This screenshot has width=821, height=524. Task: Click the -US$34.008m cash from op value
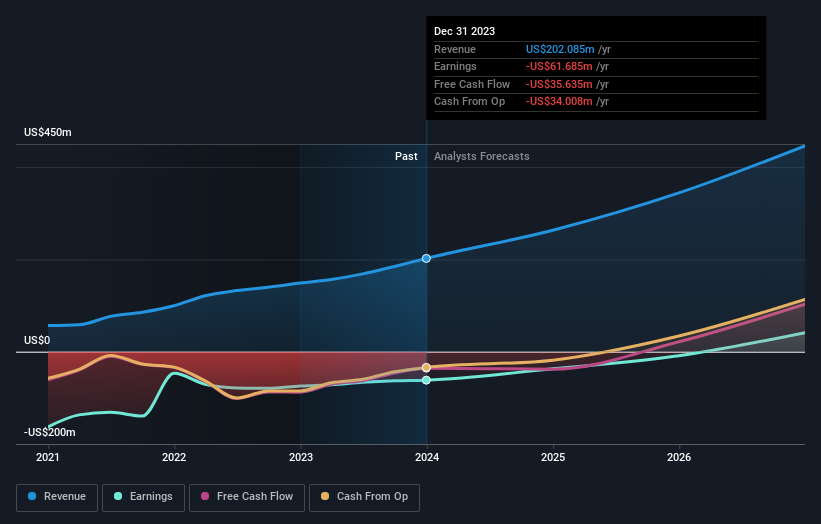click(559, 102)
